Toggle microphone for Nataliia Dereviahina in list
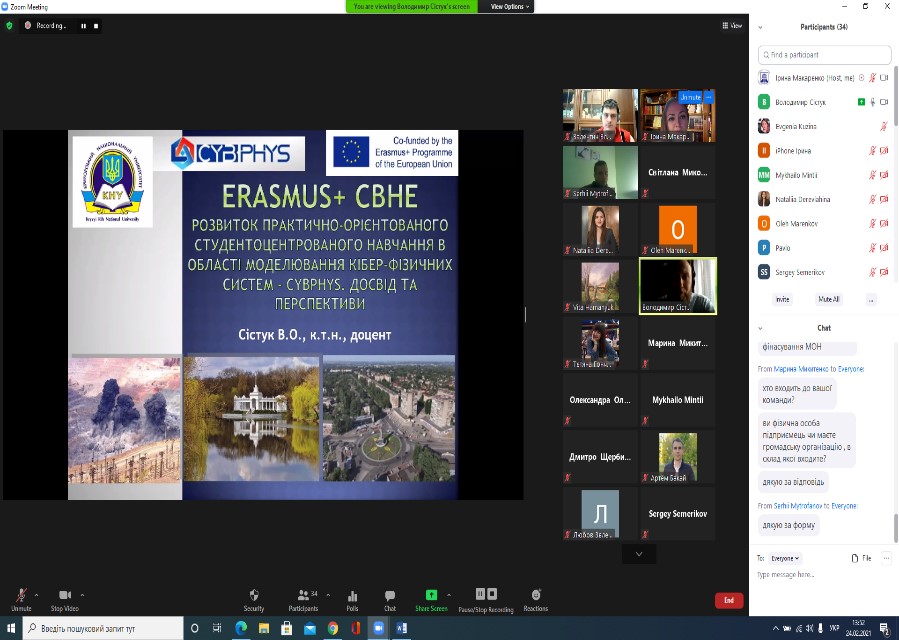The height and width of the screenshot is (640, 899). (x=872, y=200)
